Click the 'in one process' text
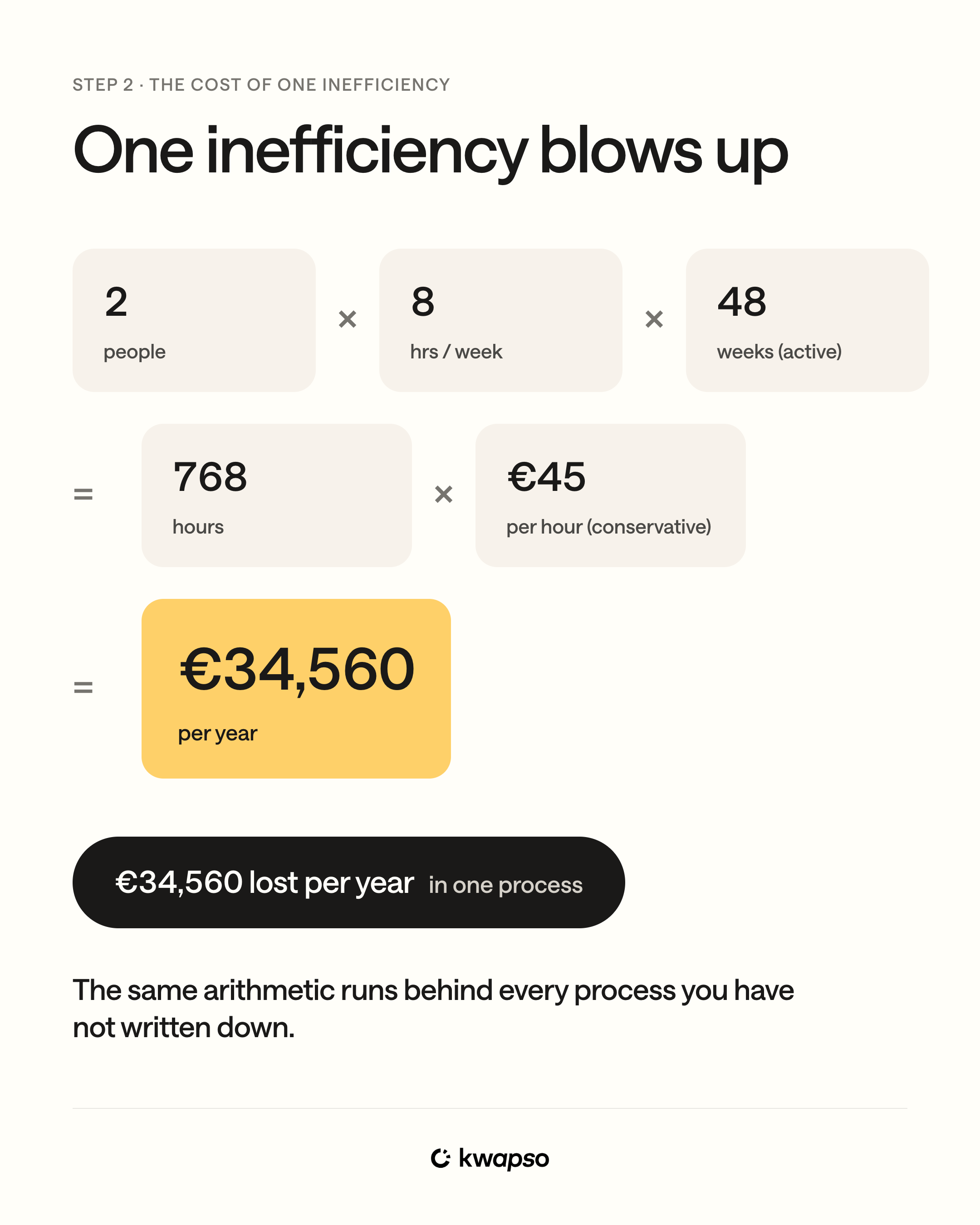Viewport: 980px width, 1225px height. 505,885
